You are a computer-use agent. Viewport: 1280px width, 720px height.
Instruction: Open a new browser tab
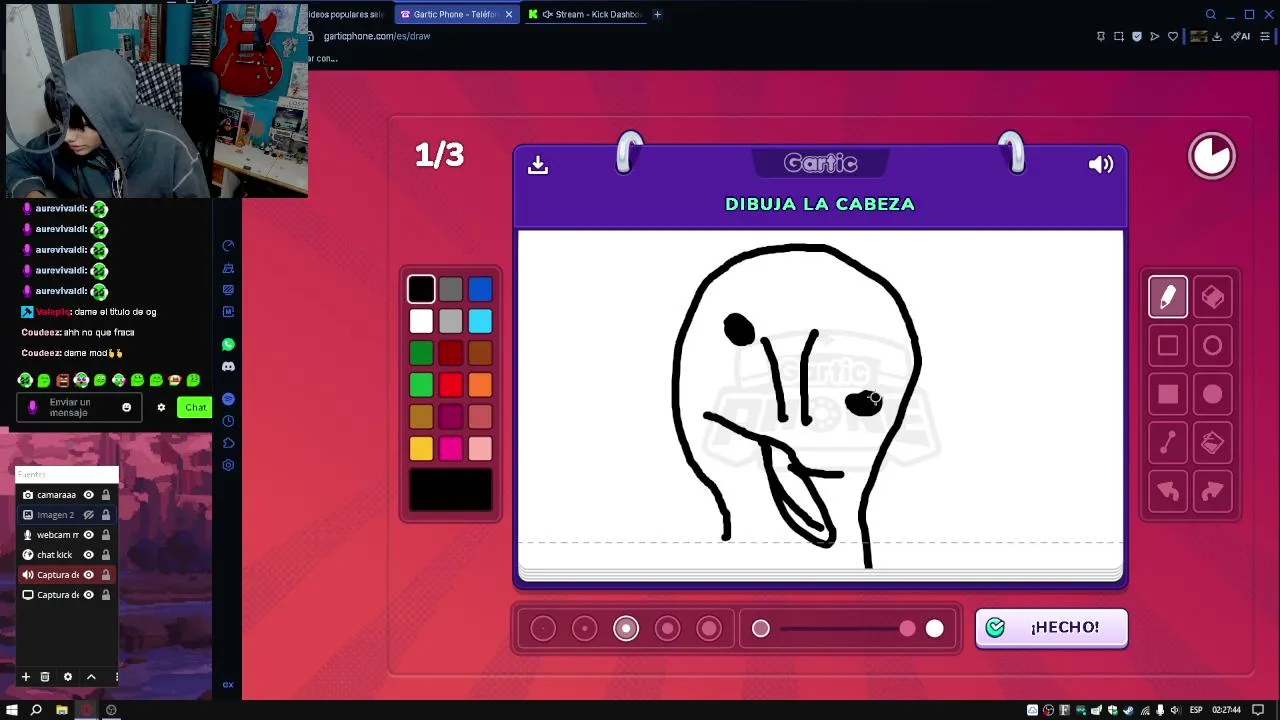[x=657, y=14]
